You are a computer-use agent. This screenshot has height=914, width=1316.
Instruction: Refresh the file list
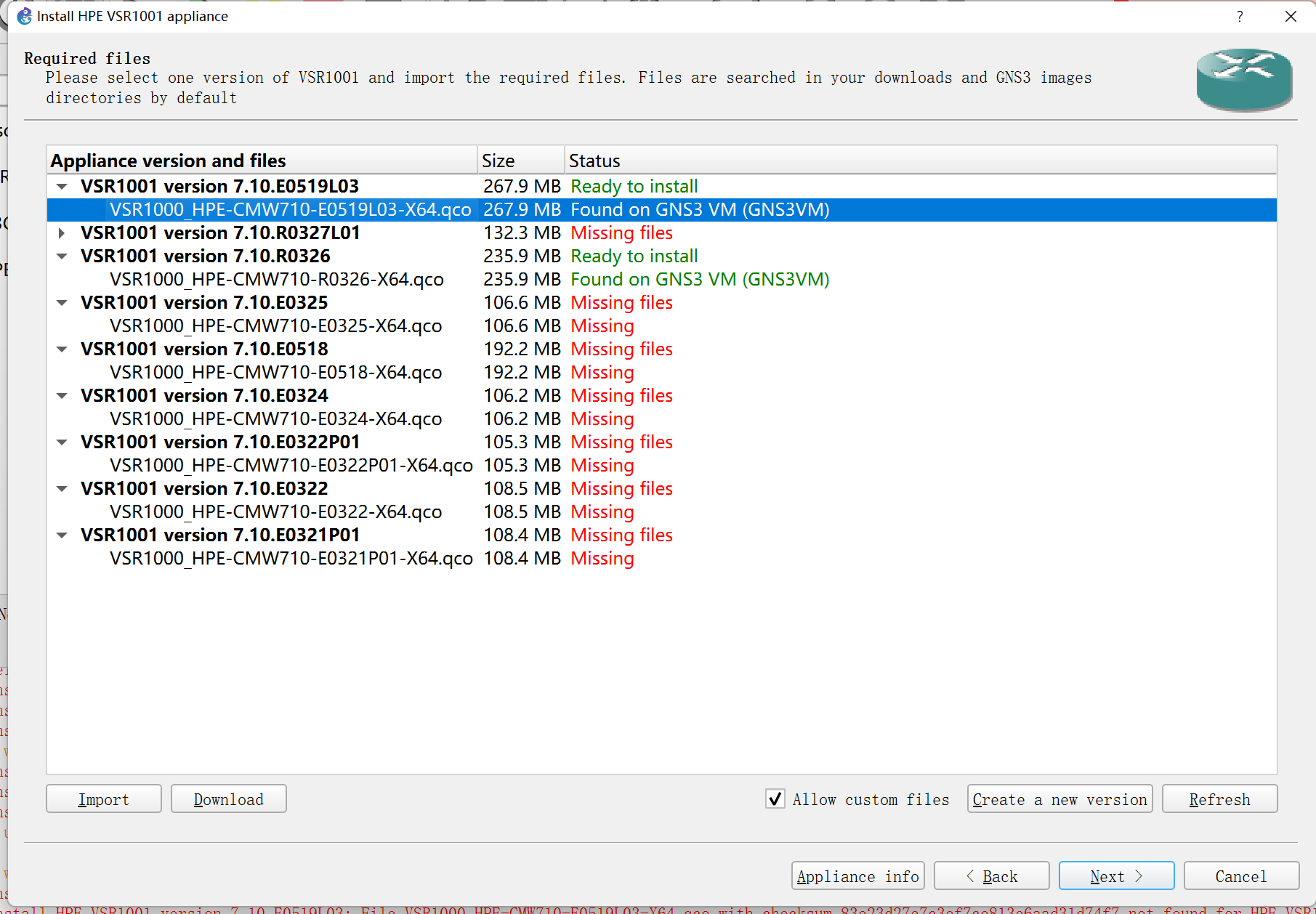(1220, 799)
